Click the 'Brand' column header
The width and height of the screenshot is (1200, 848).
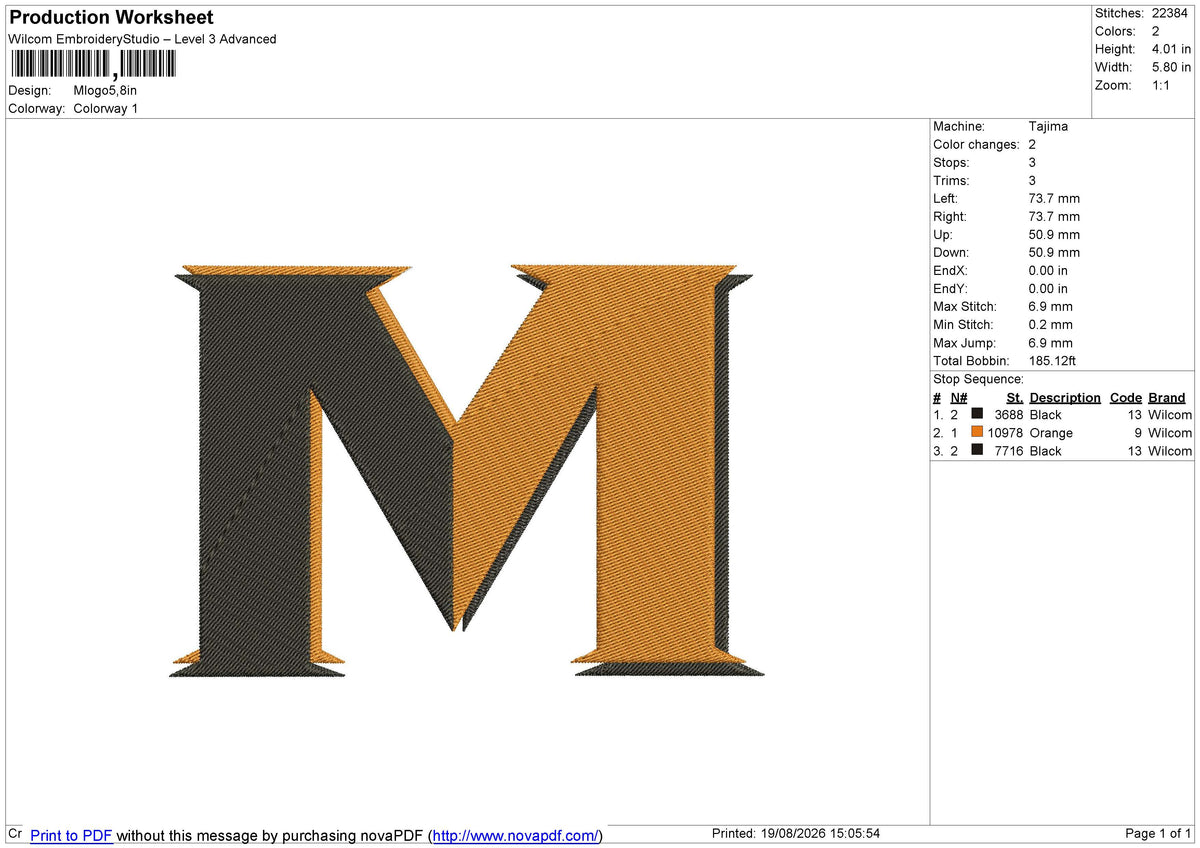click(x=1166, y=397)
